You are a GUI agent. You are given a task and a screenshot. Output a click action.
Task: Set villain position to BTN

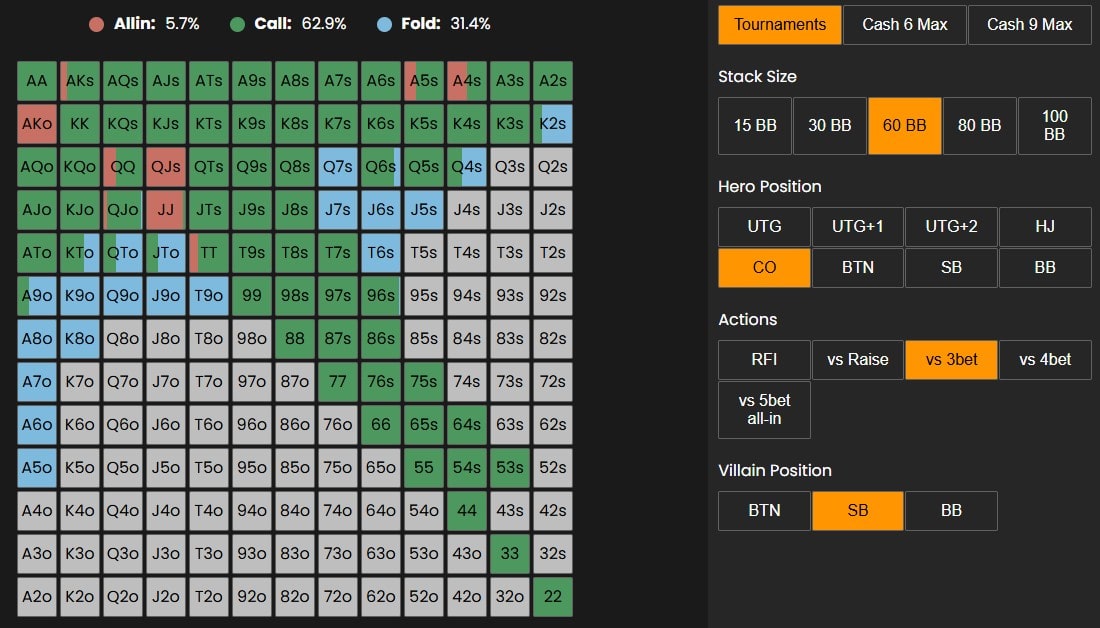[763, 510]
